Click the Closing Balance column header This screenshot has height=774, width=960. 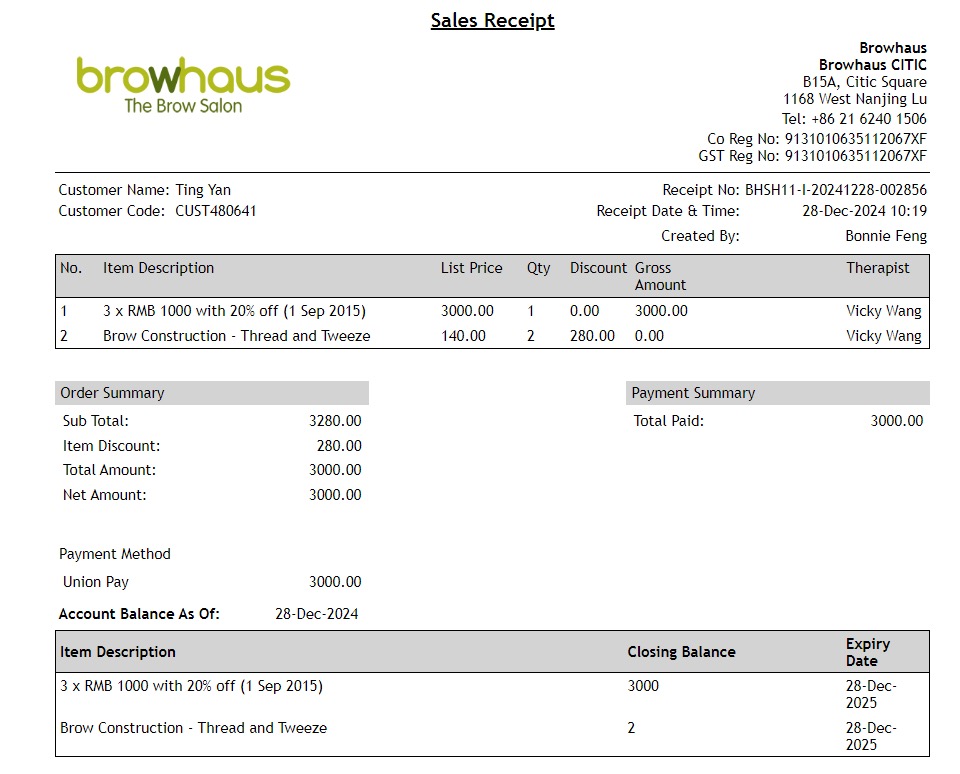click(681, 652)
